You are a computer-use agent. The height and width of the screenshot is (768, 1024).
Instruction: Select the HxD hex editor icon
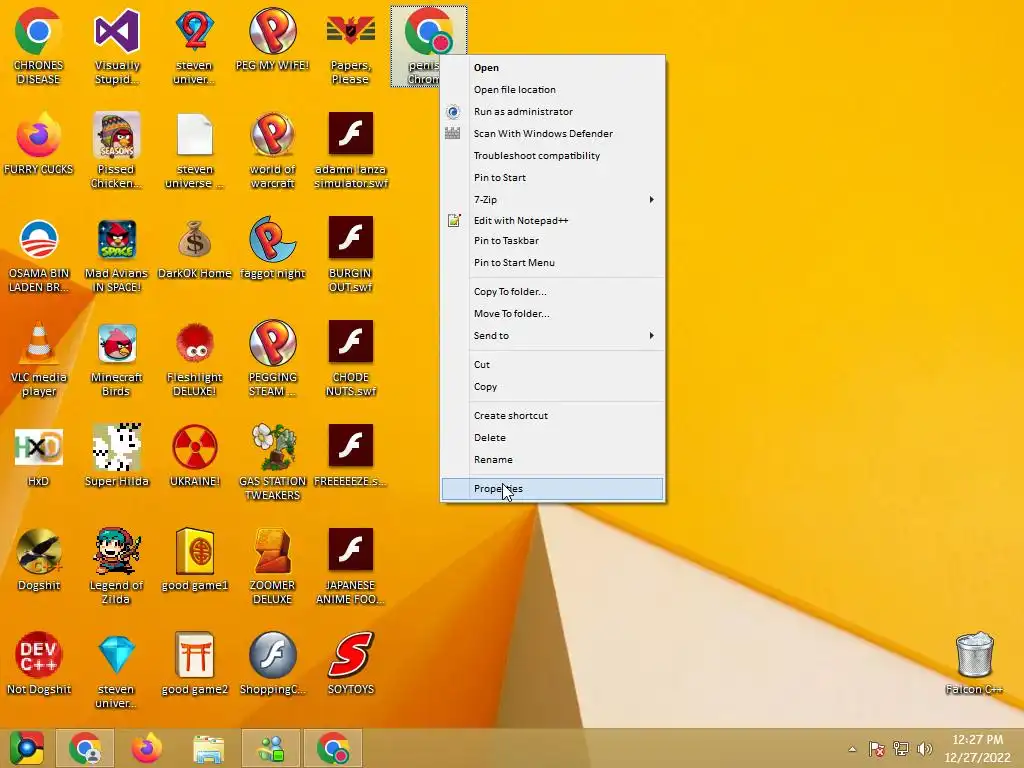39,457
